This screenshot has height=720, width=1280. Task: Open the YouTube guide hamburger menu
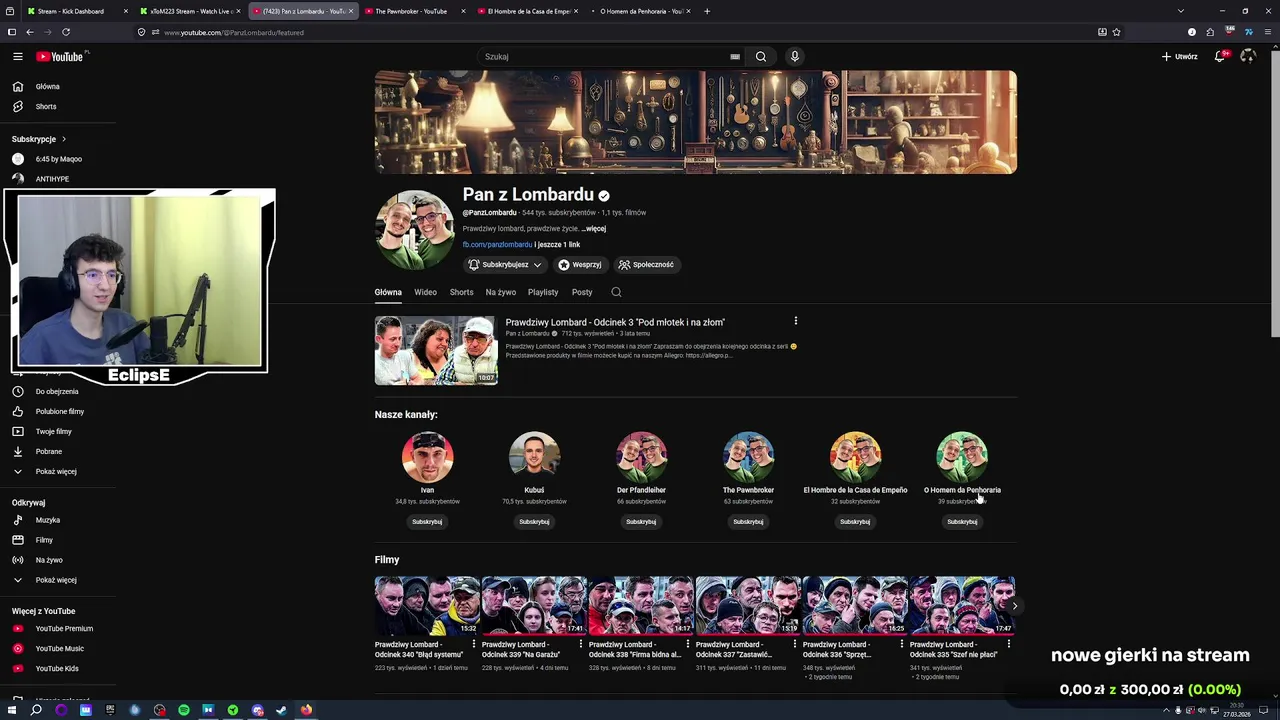click(x=18, y=57)
